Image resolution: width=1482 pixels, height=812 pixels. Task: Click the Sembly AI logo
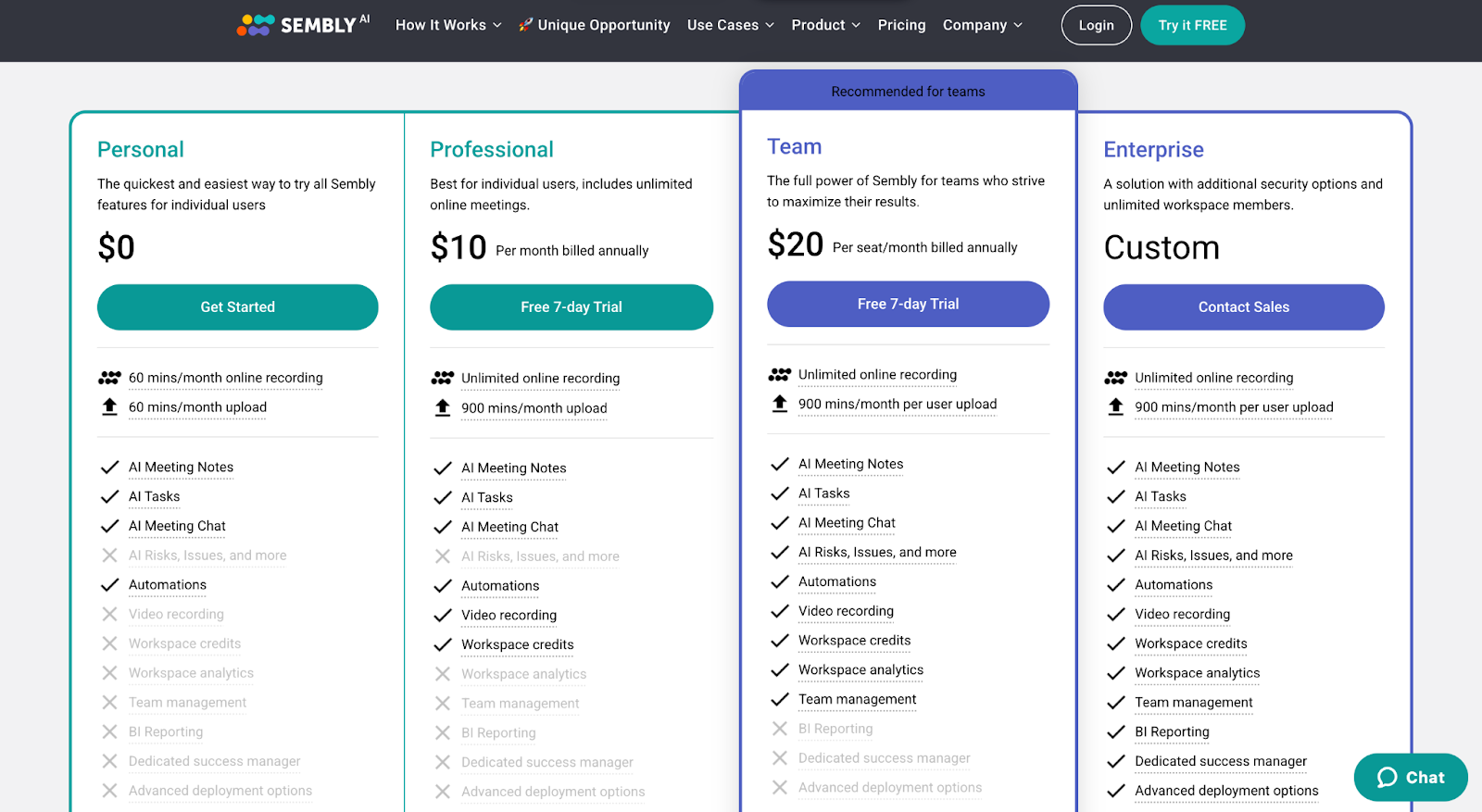tap(303, 25)
